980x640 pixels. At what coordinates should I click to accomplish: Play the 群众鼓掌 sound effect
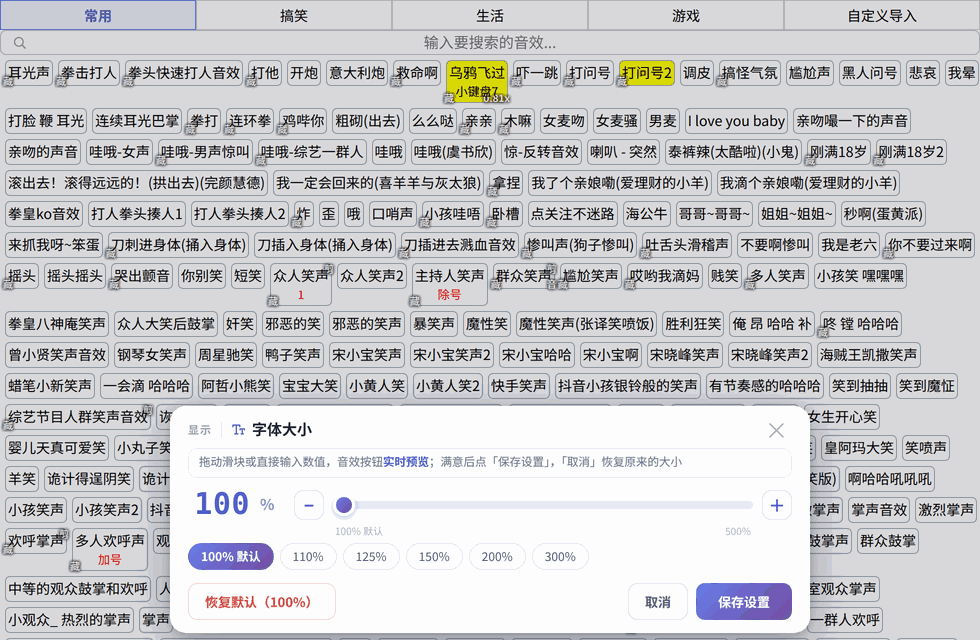pos(888,541)
